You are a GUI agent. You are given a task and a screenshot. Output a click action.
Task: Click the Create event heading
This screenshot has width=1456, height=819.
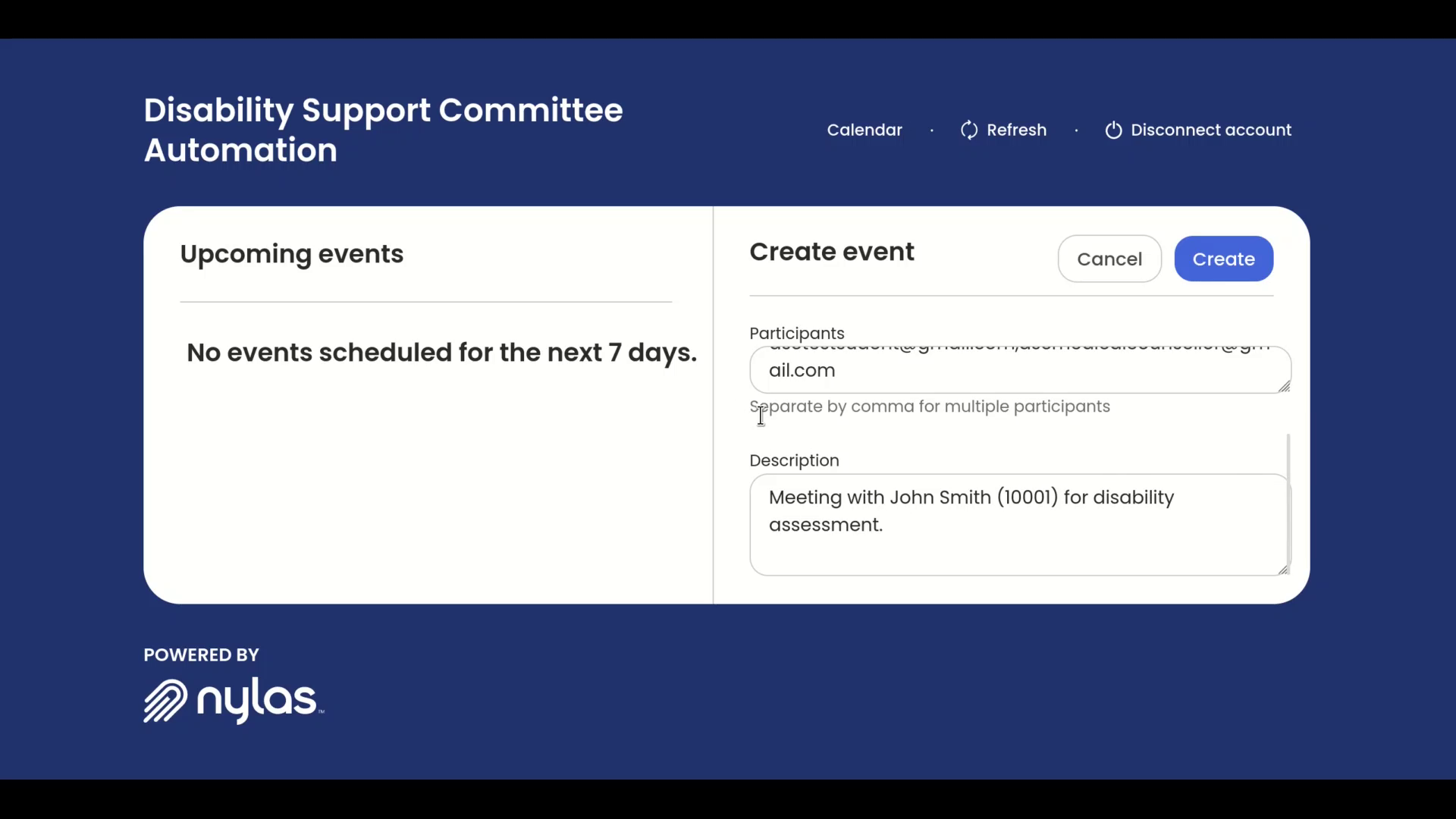(832, 252)
